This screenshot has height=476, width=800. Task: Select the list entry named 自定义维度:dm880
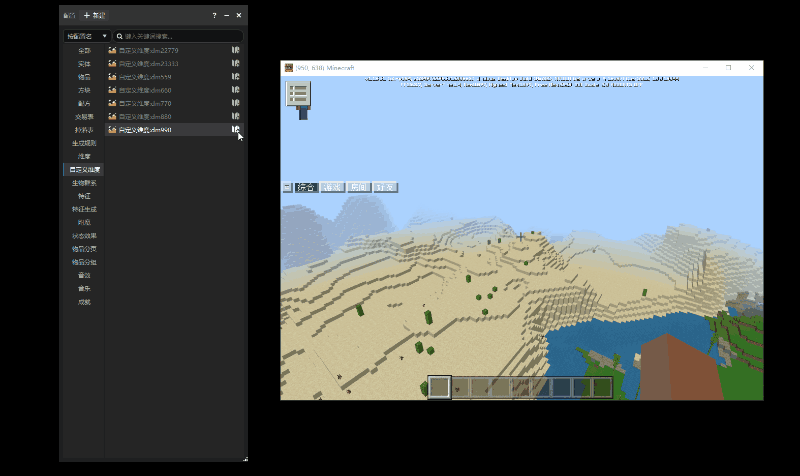coord(174,116)
